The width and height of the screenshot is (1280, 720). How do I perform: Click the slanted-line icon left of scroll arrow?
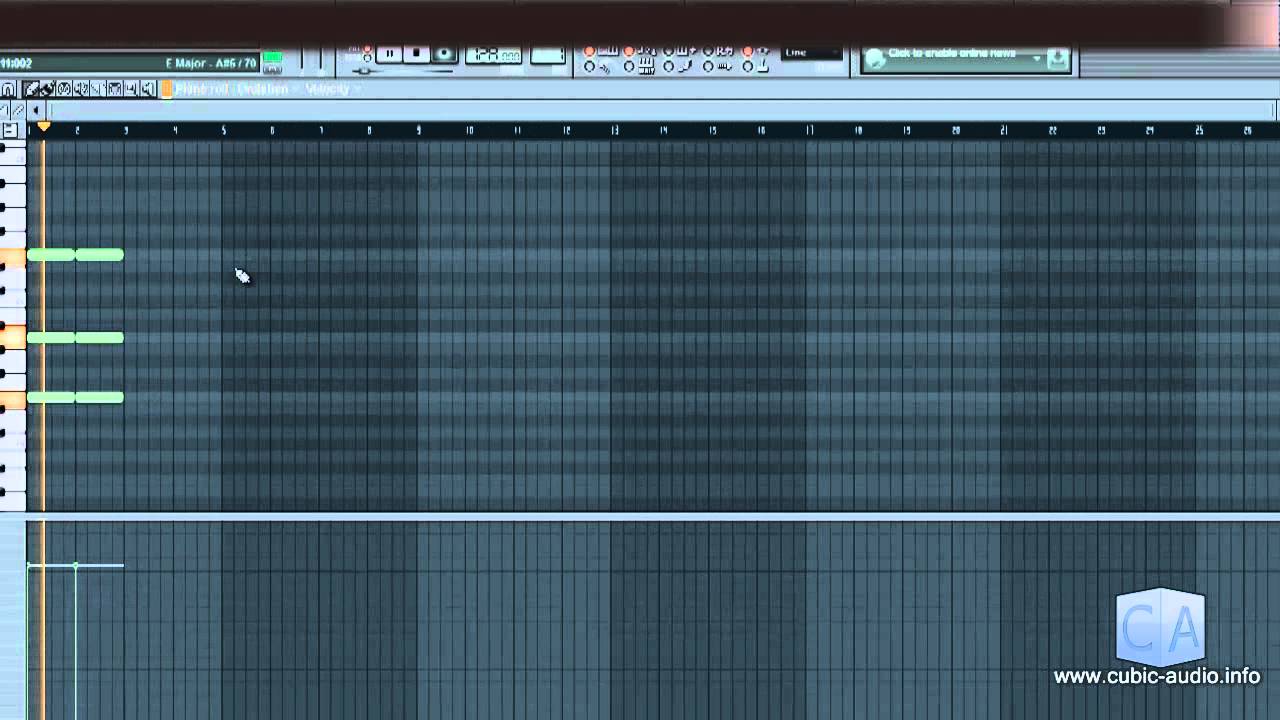click(x=19, y=110)
